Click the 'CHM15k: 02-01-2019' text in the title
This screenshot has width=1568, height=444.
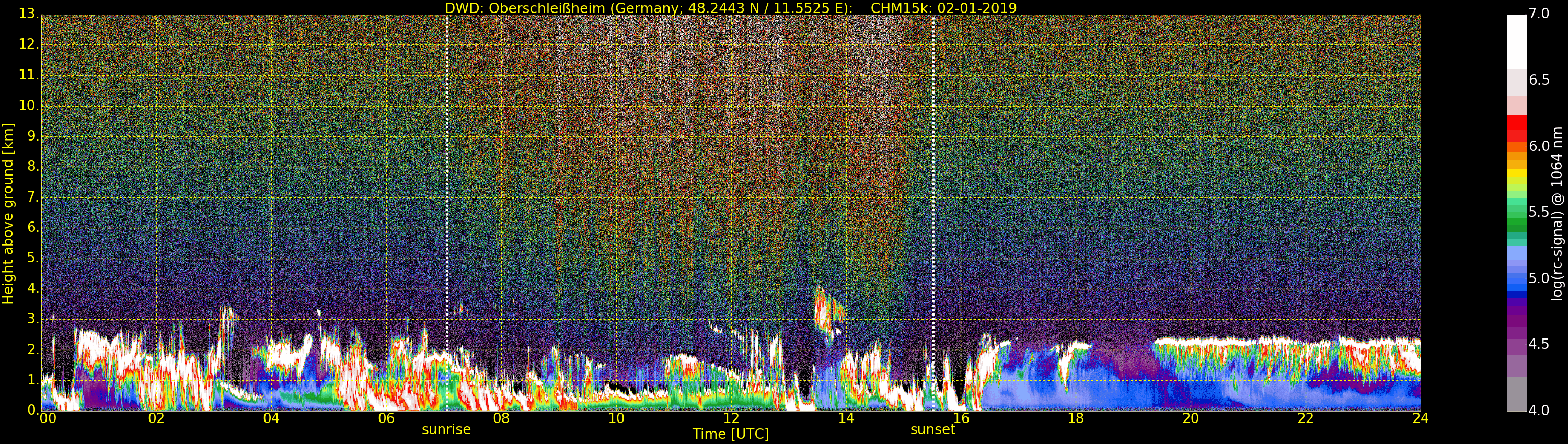(943, 8)
